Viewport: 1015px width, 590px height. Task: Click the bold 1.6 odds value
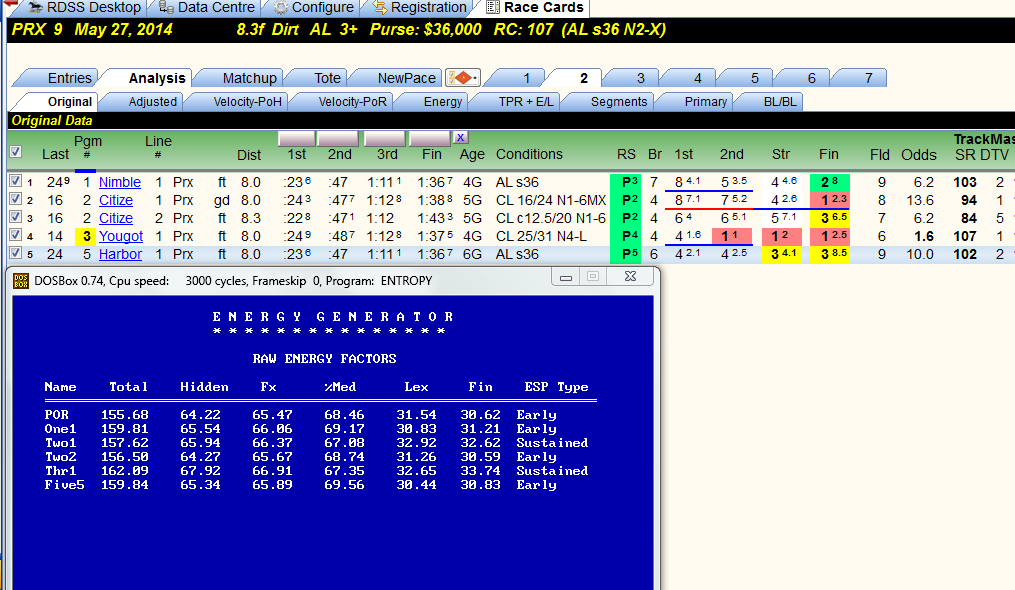click(924, 236)
